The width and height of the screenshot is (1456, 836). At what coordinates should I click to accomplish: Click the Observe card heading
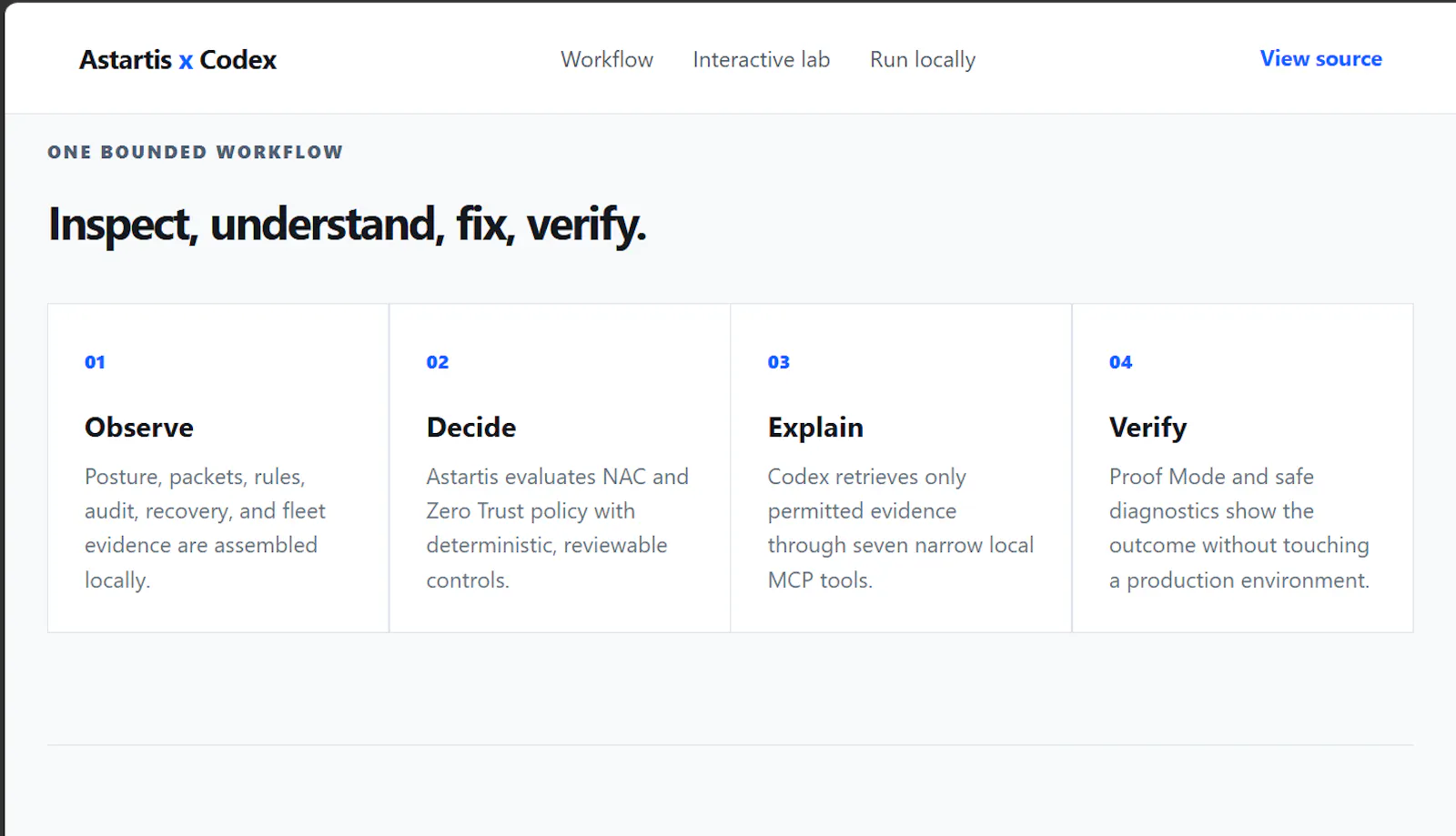click(139, 428)
